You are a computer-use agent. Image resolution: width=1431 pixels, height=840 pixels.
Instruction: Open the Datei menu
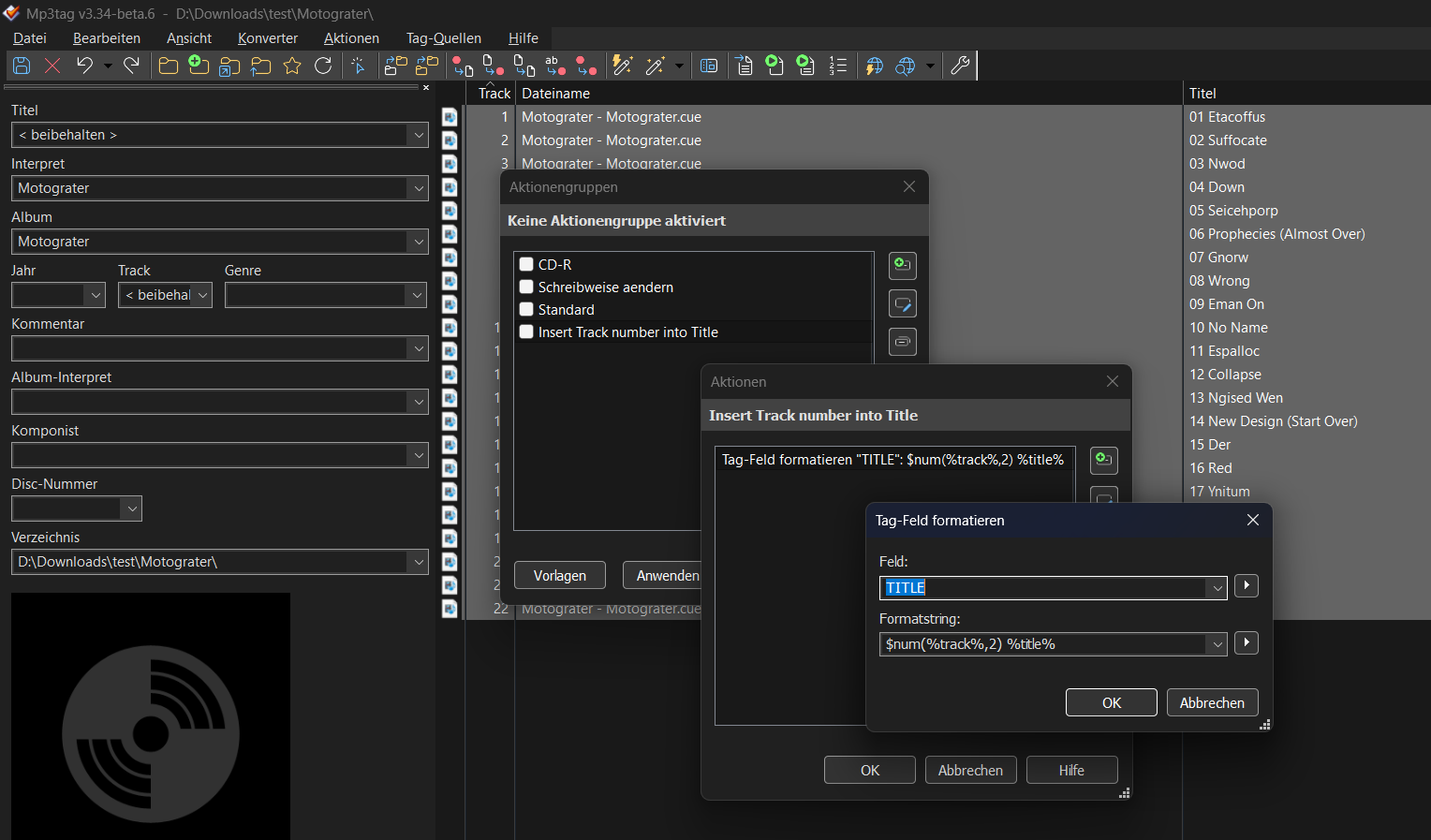[x=30, y=38]
